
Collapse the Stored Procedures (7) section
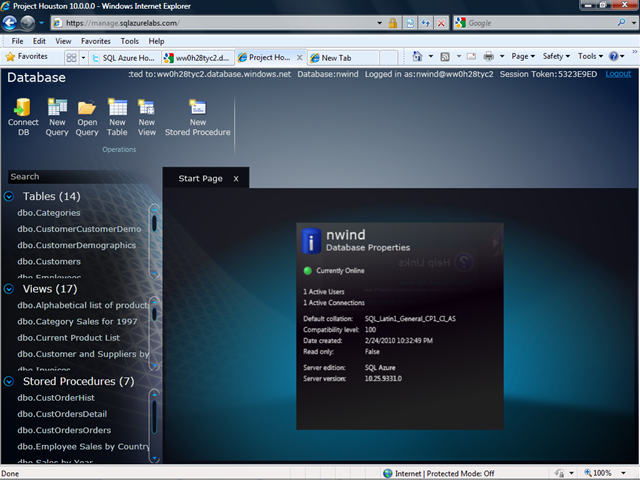click(x=9, y=381)
